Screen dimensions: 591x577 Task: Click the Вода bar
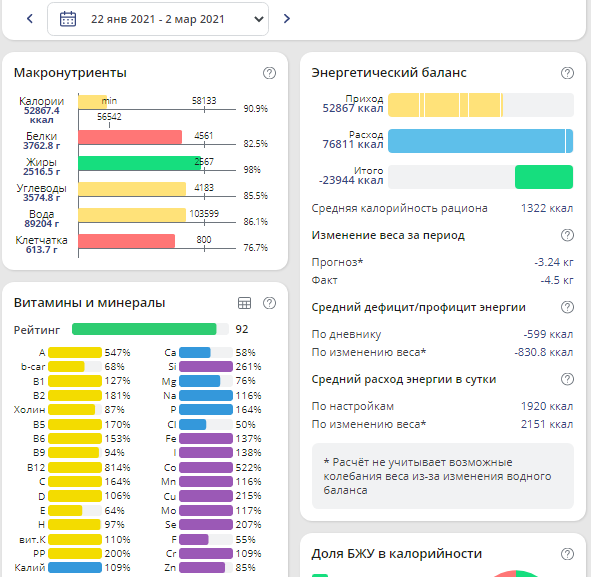[x=132, y=215]
